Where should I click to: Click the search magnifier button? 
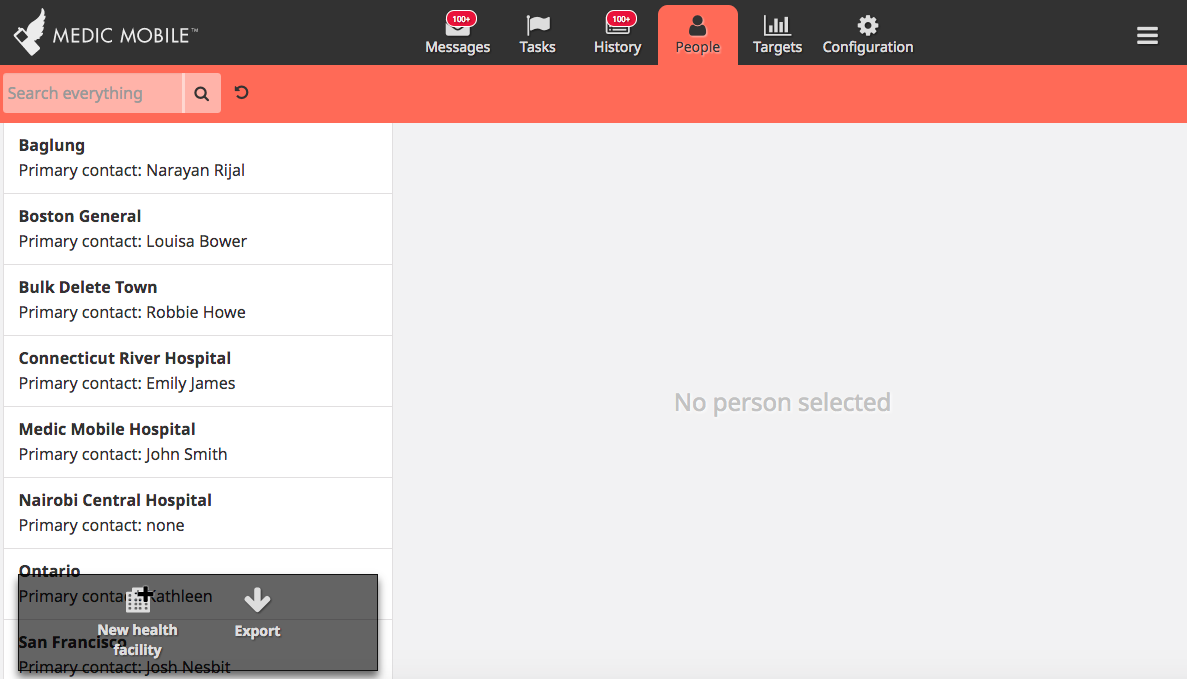[201, 93]
